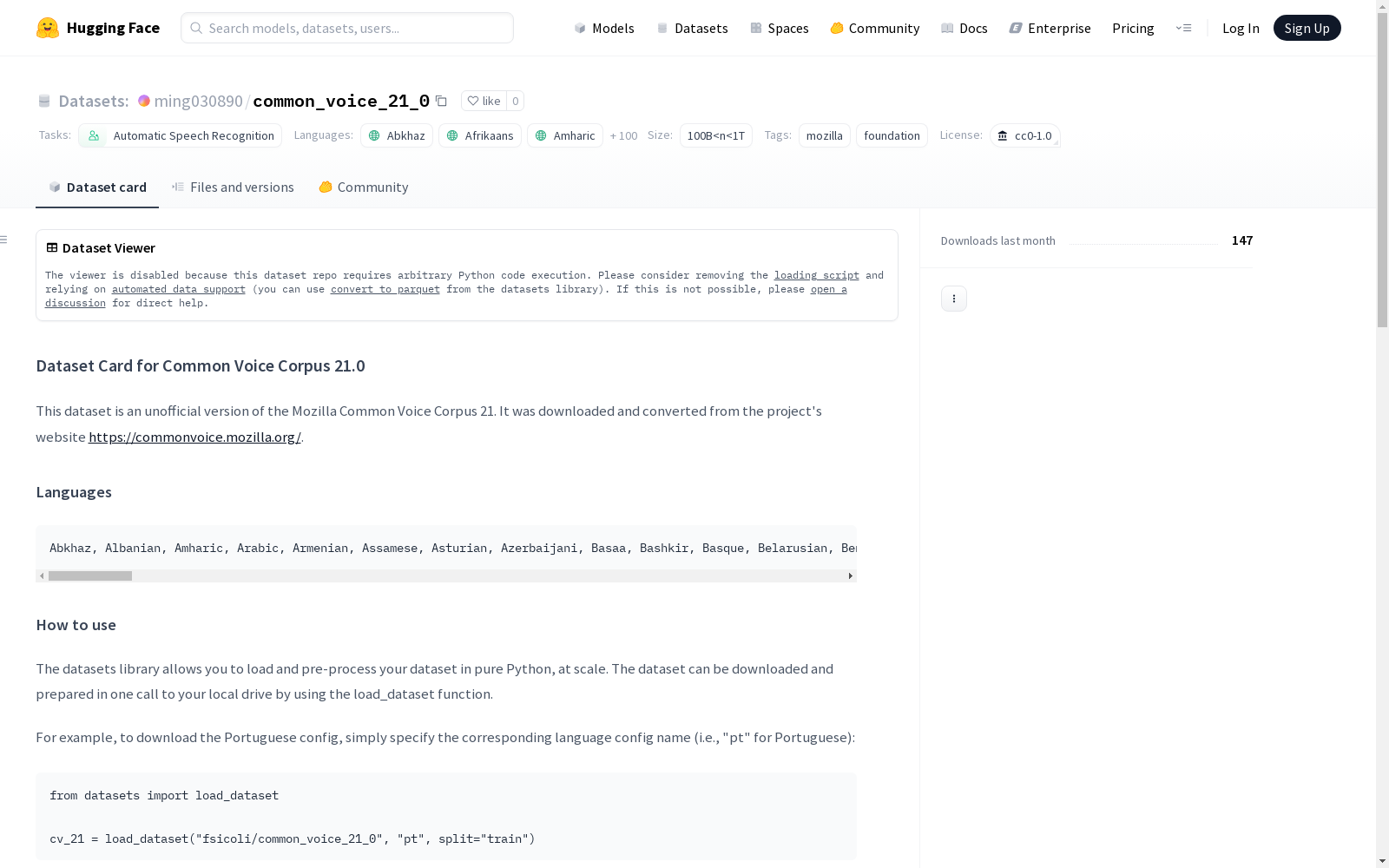Expand the extra navigation menu icon
Screen dimensions: 1389x868
(1183, 28)
